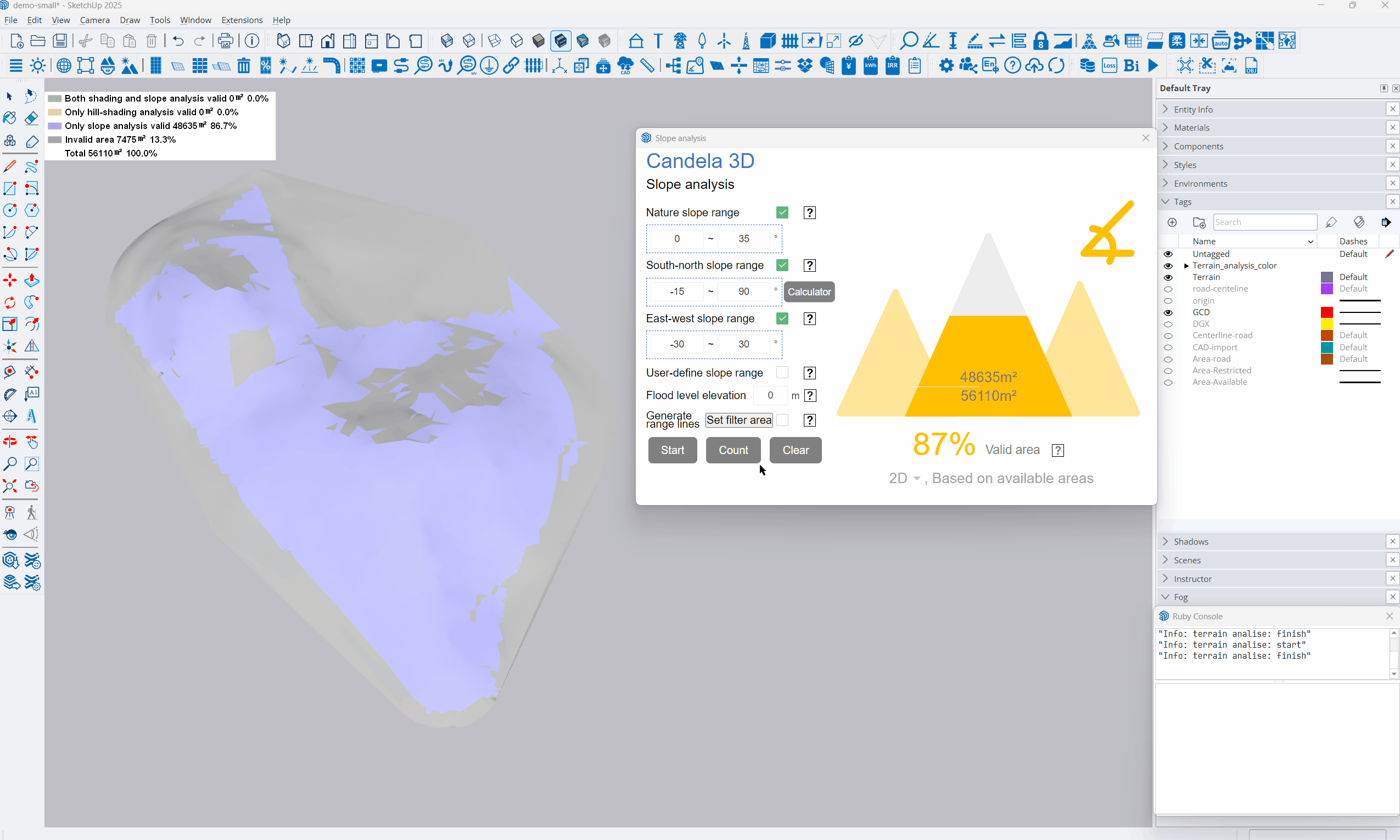Open the slope Calculator button

click(809, 292)
